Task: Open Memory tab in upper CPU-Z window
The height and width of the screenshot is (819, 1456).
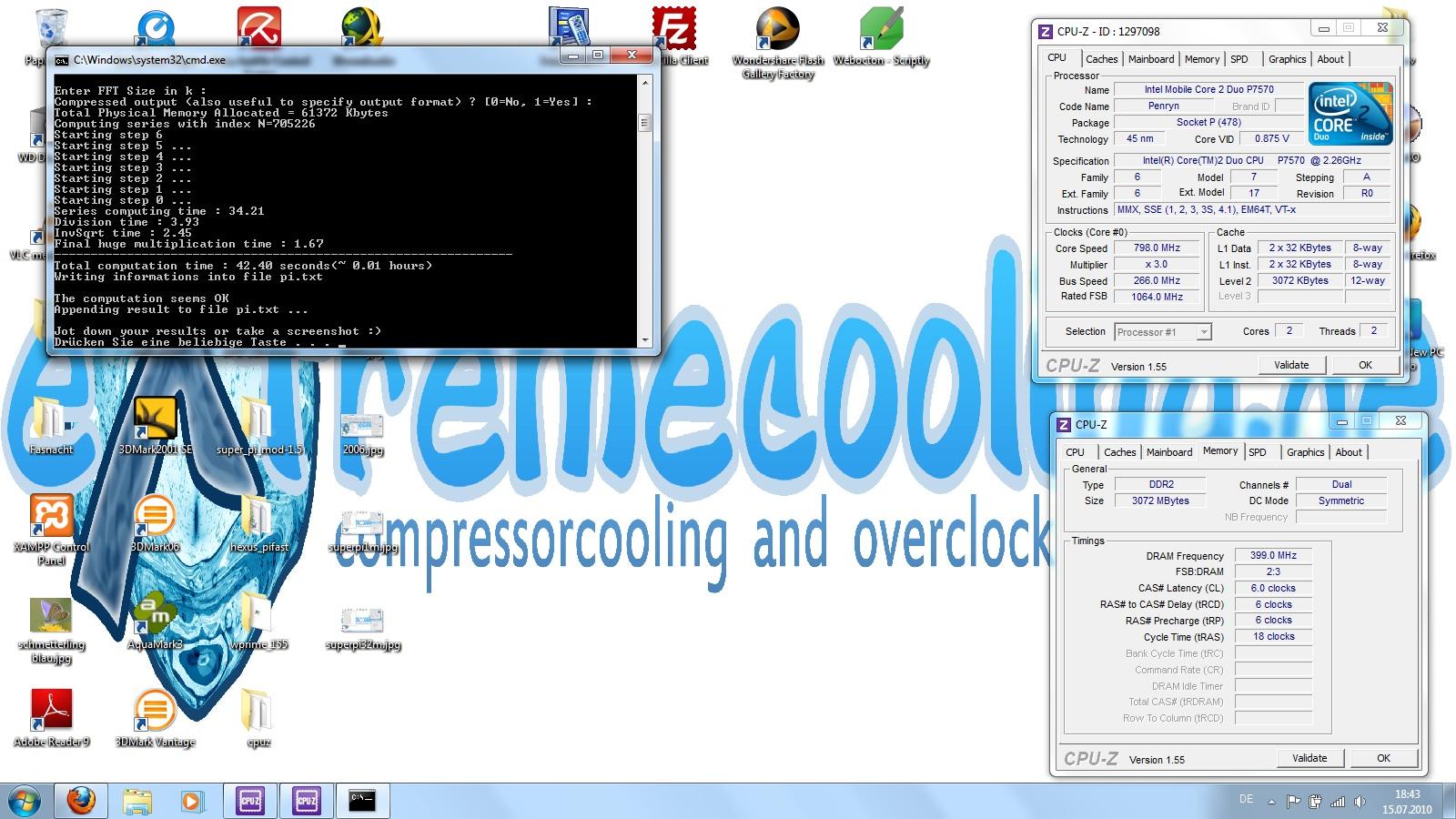Action: (1202, 59)
